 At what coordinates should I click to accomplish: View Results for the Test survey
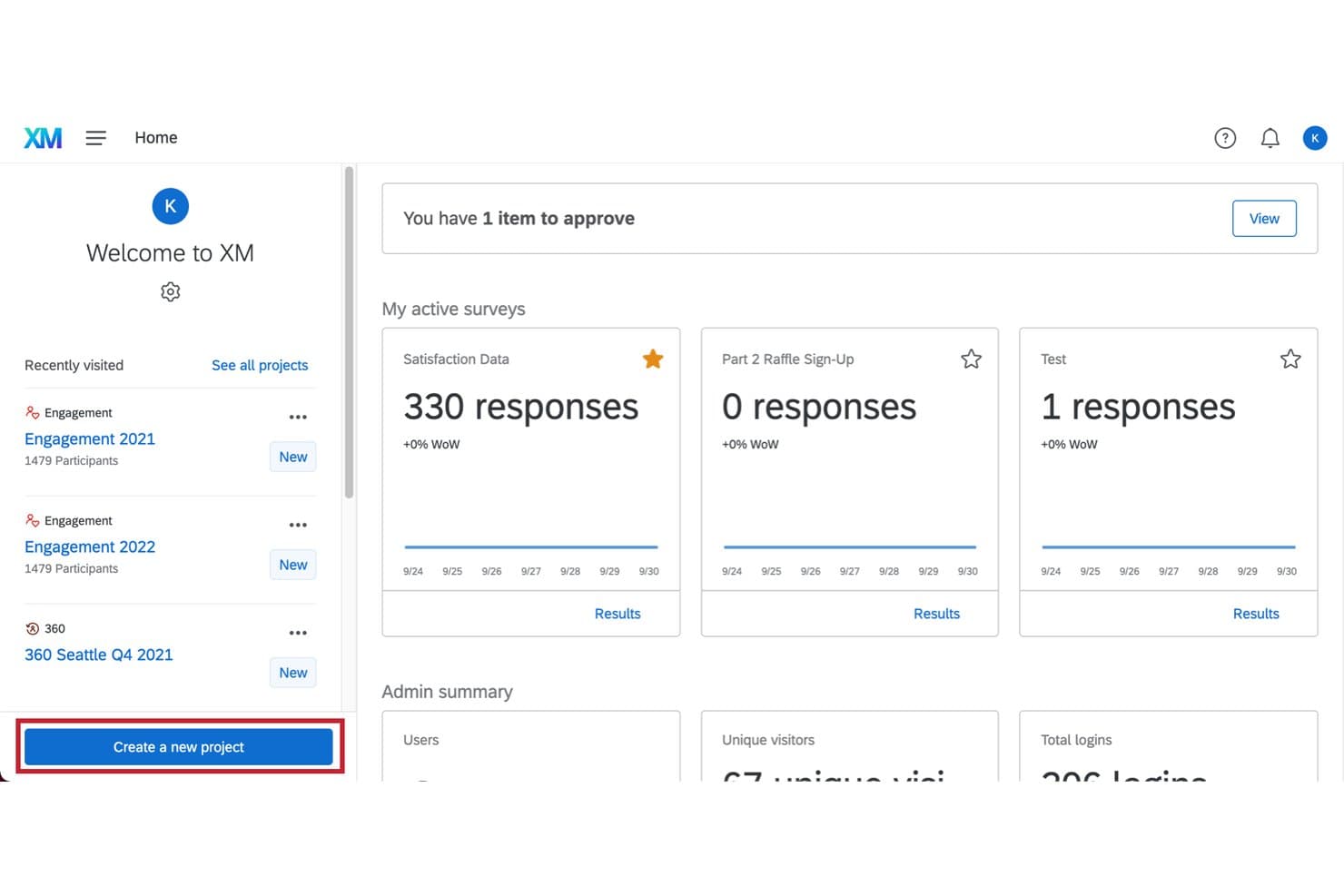pos(1256,614)
